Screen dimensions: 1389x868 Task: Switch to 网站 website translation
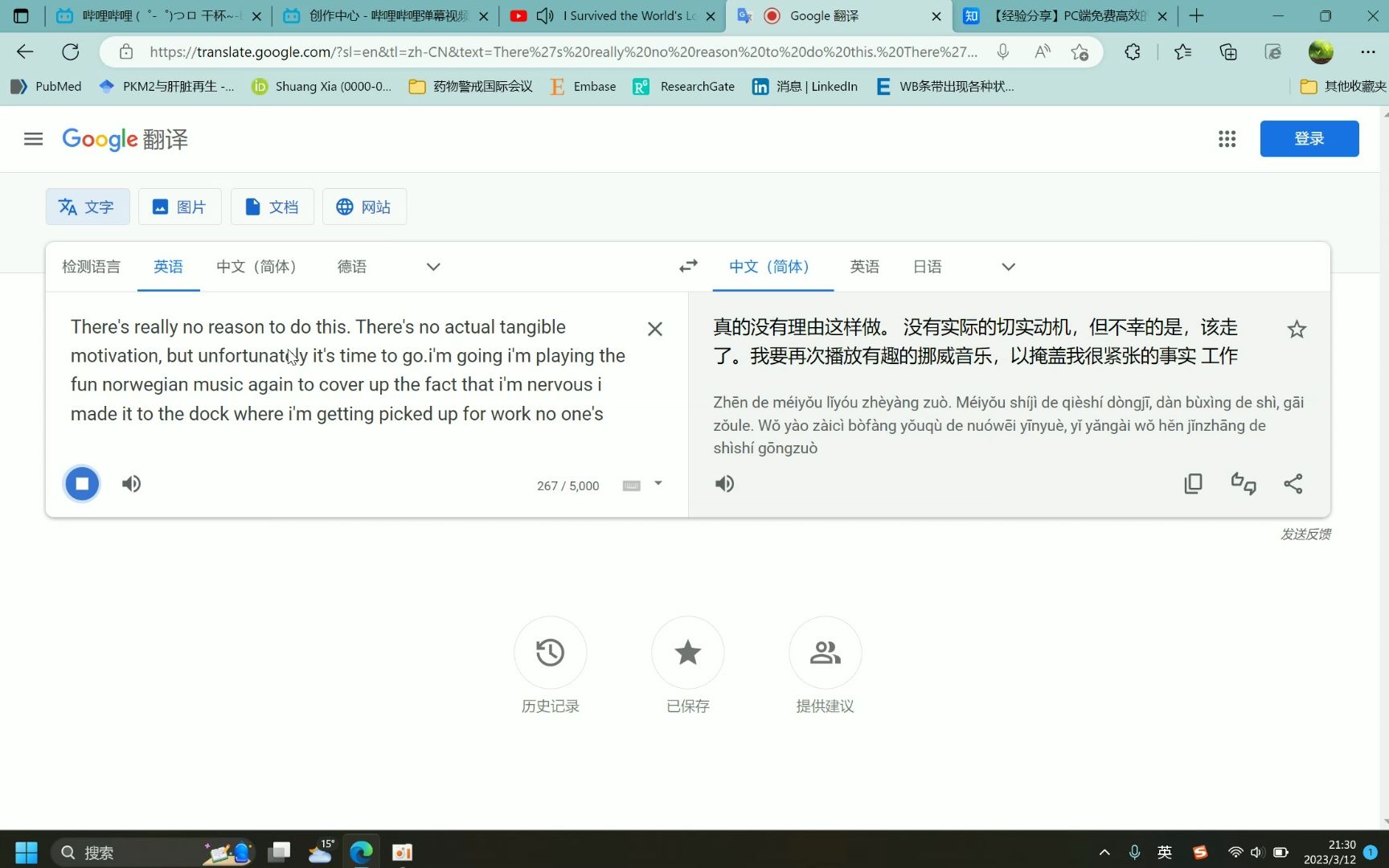pyautogui.click(x=364, y=207)
